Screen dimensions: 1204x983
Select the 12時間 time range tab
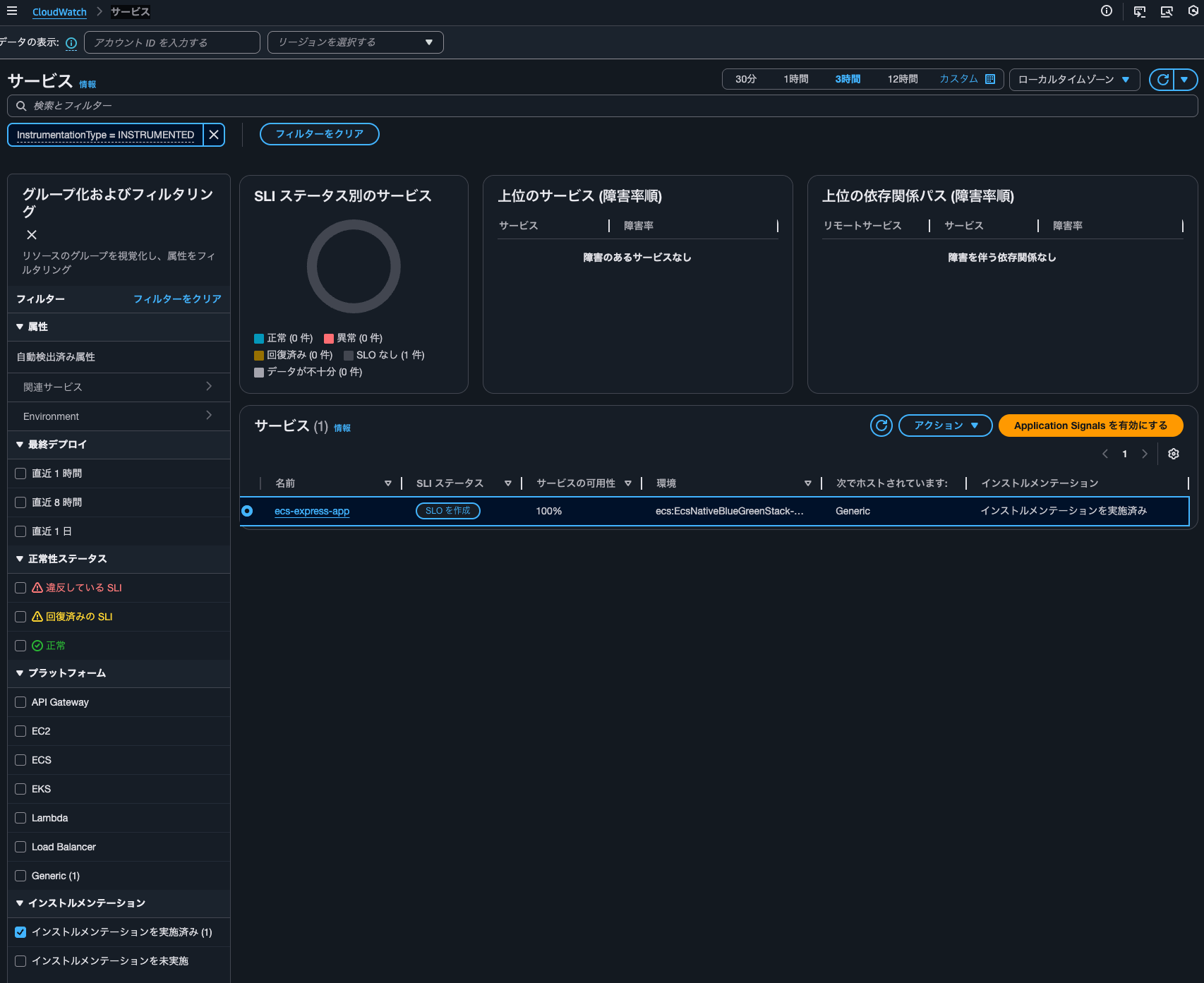point(902,78)
